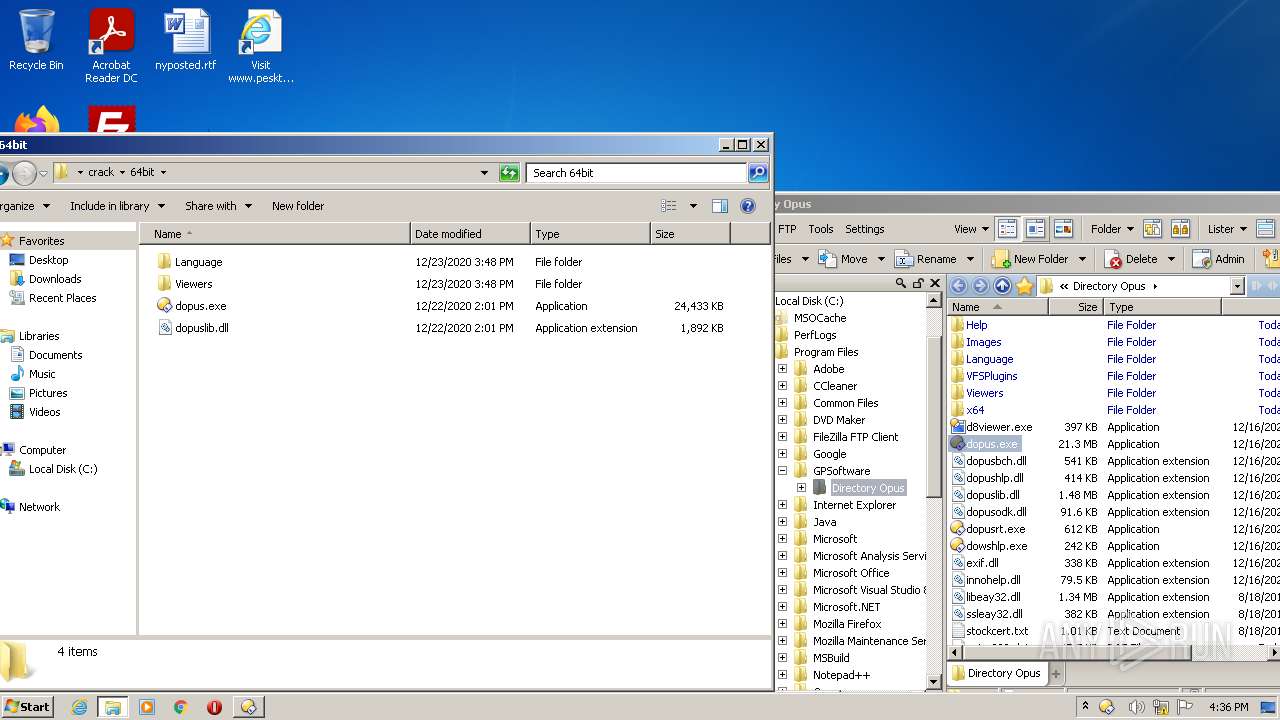Expand the Mozilla Firefox tree node
Viewport: 1280px width, 720px height.
tap(783, 624)
